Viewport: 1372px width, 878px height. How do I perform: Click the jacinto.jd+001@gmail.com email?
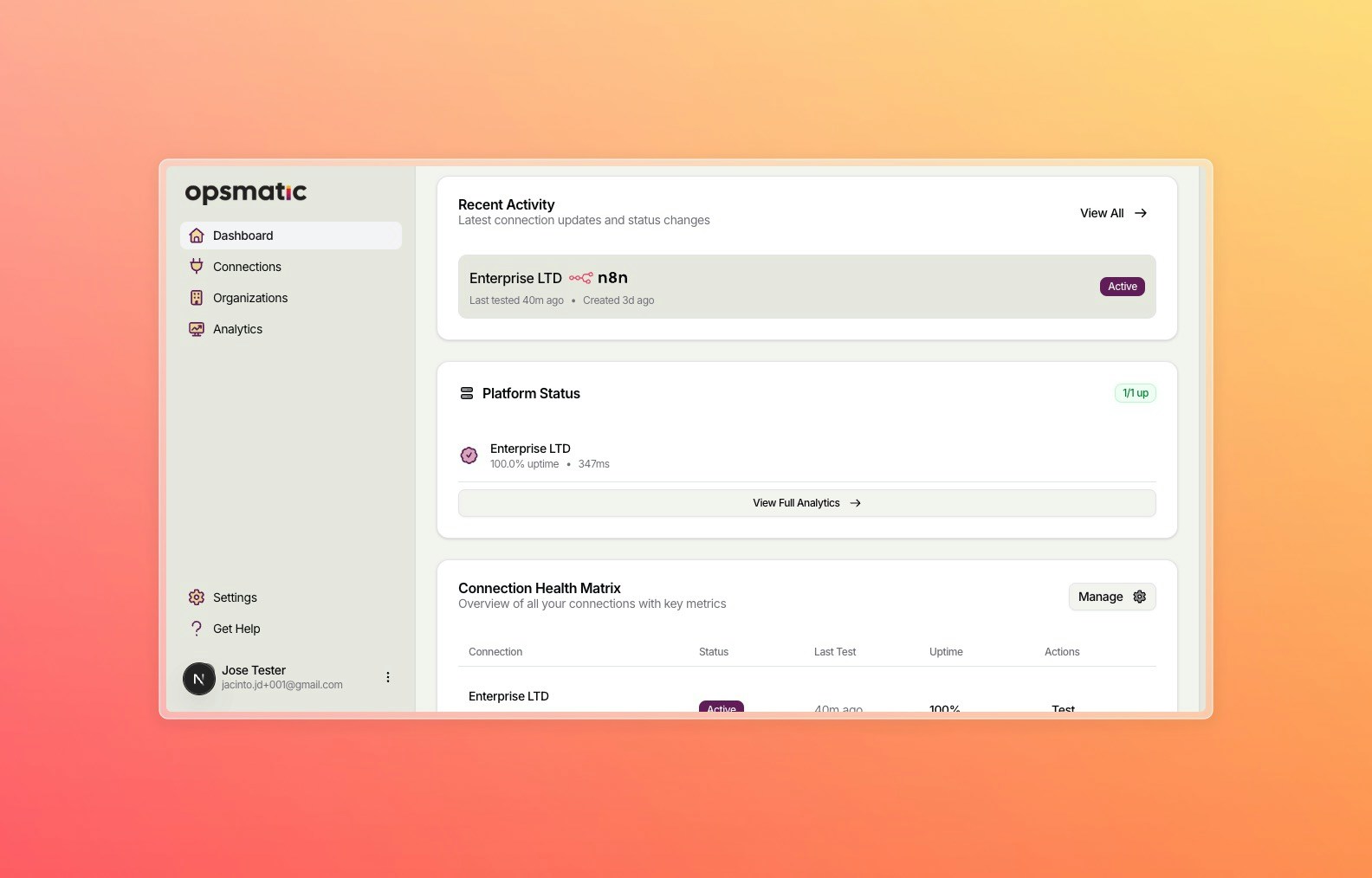click(282, 685)
